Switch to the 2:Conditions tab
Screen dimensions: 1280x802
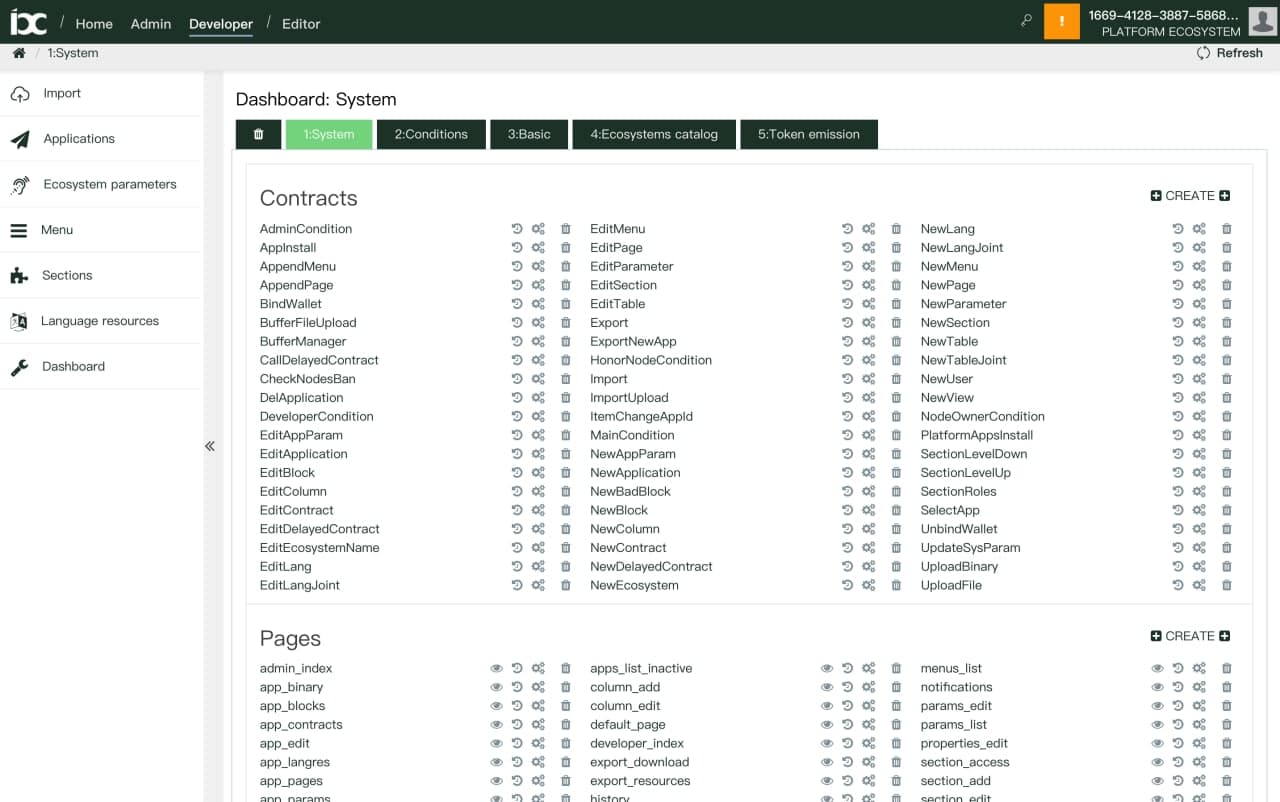point(431,134)
